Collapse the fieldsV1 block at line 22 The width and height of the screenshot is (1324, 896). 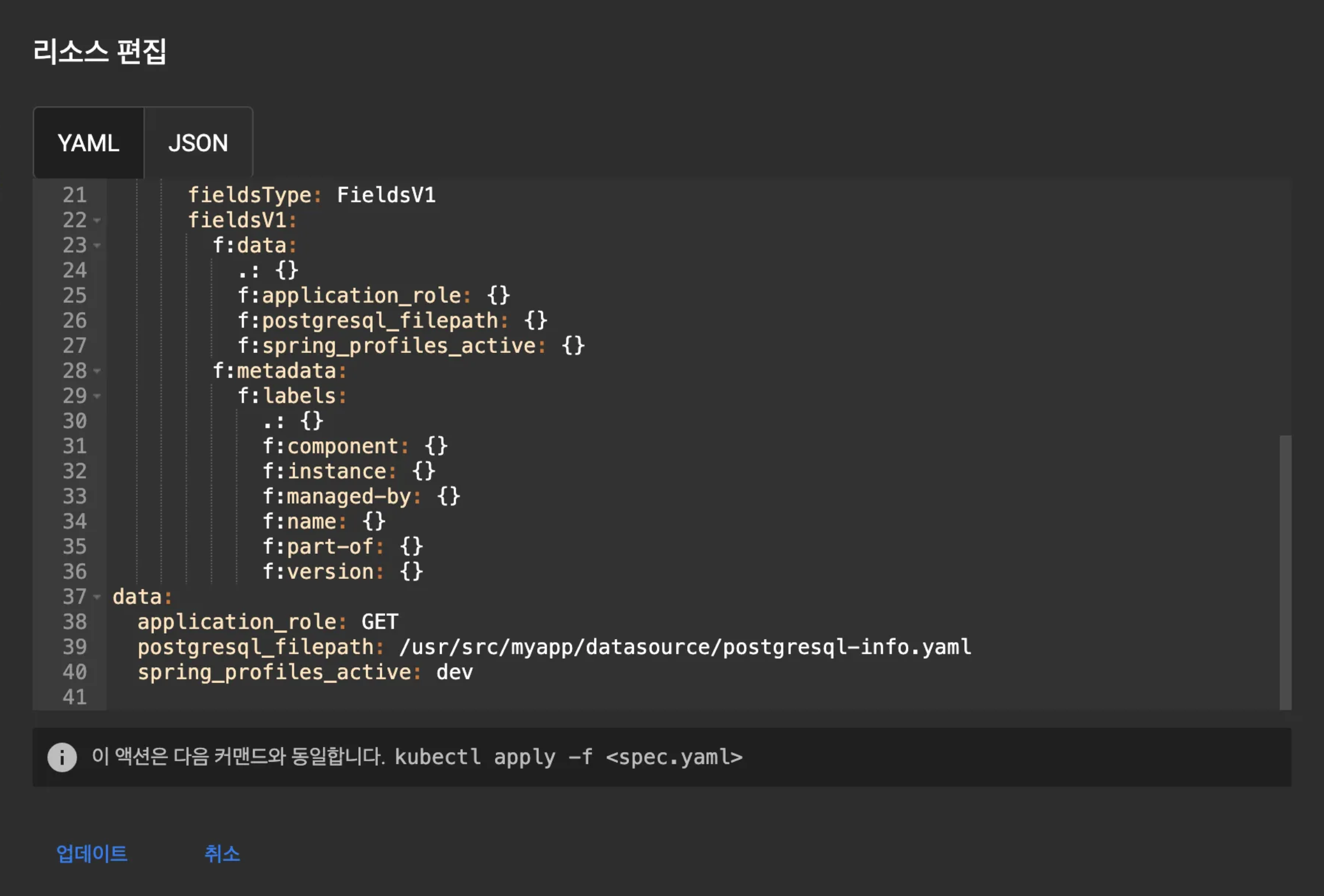pyautogui.click(x=97, y=220)
